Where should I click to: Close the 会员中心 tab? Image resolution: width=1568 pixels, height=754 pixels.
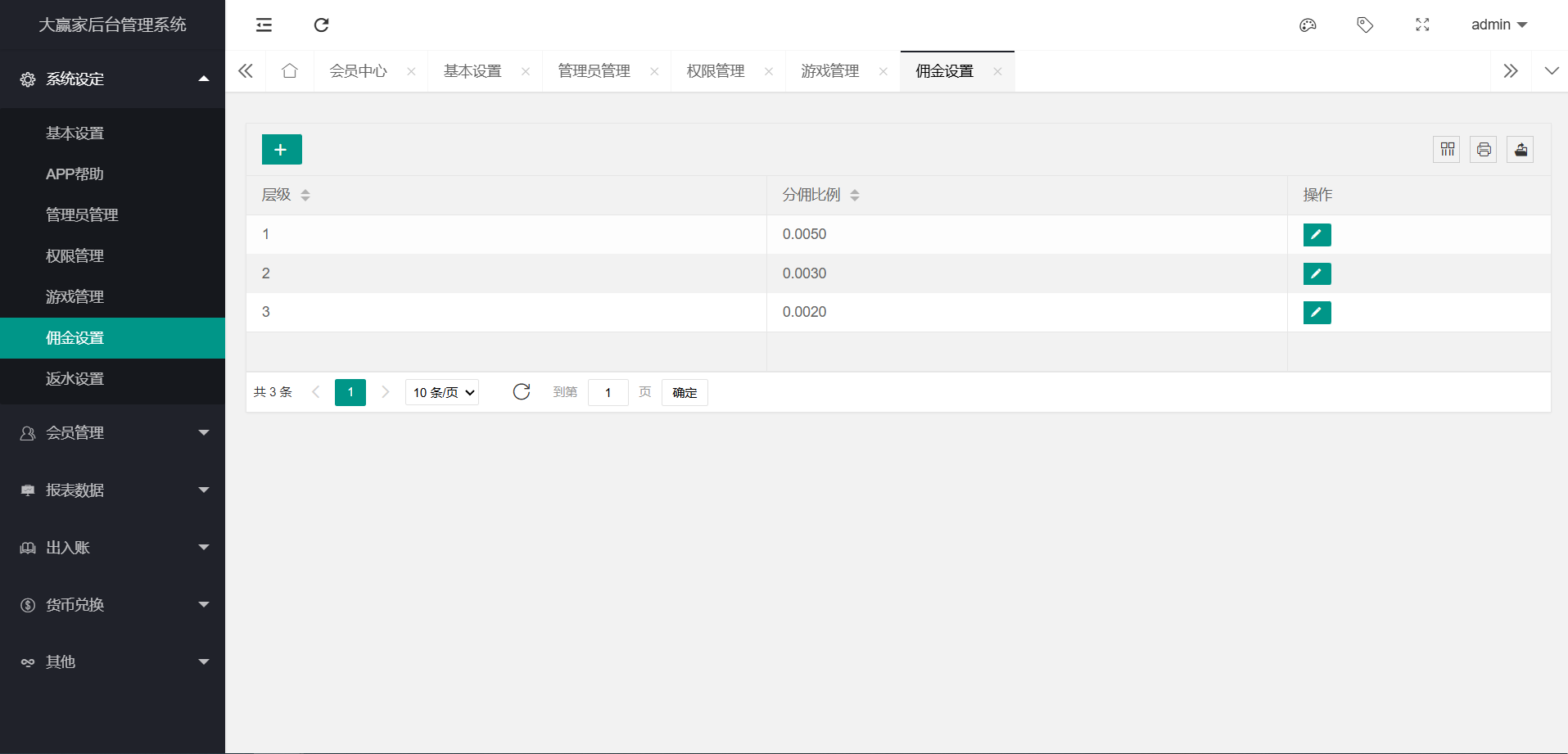coord(411,72)
